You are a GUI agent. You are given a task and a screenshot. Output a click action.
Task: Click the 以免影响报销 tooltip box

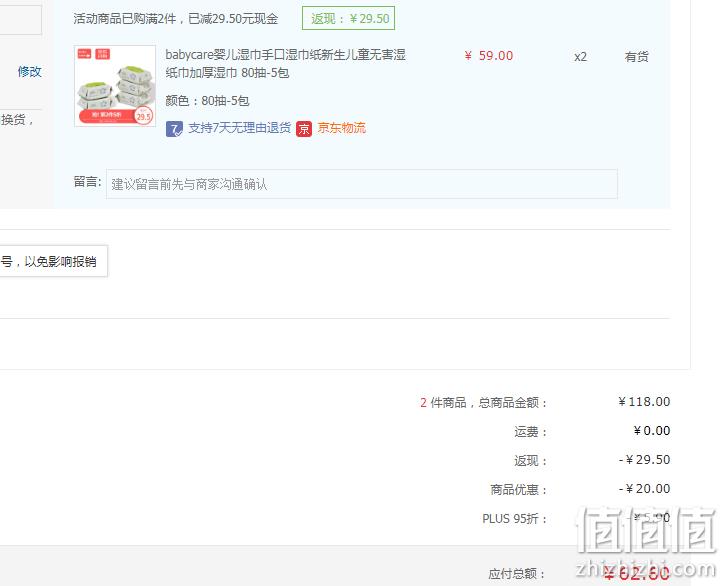54,261
